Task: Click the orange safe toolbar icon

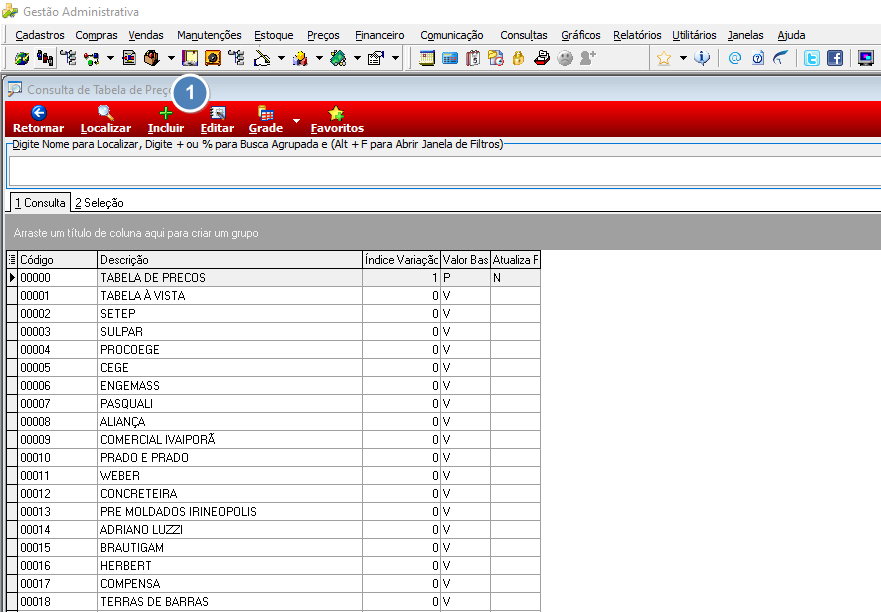Action: pyautogui.click(x=213, y=58)
